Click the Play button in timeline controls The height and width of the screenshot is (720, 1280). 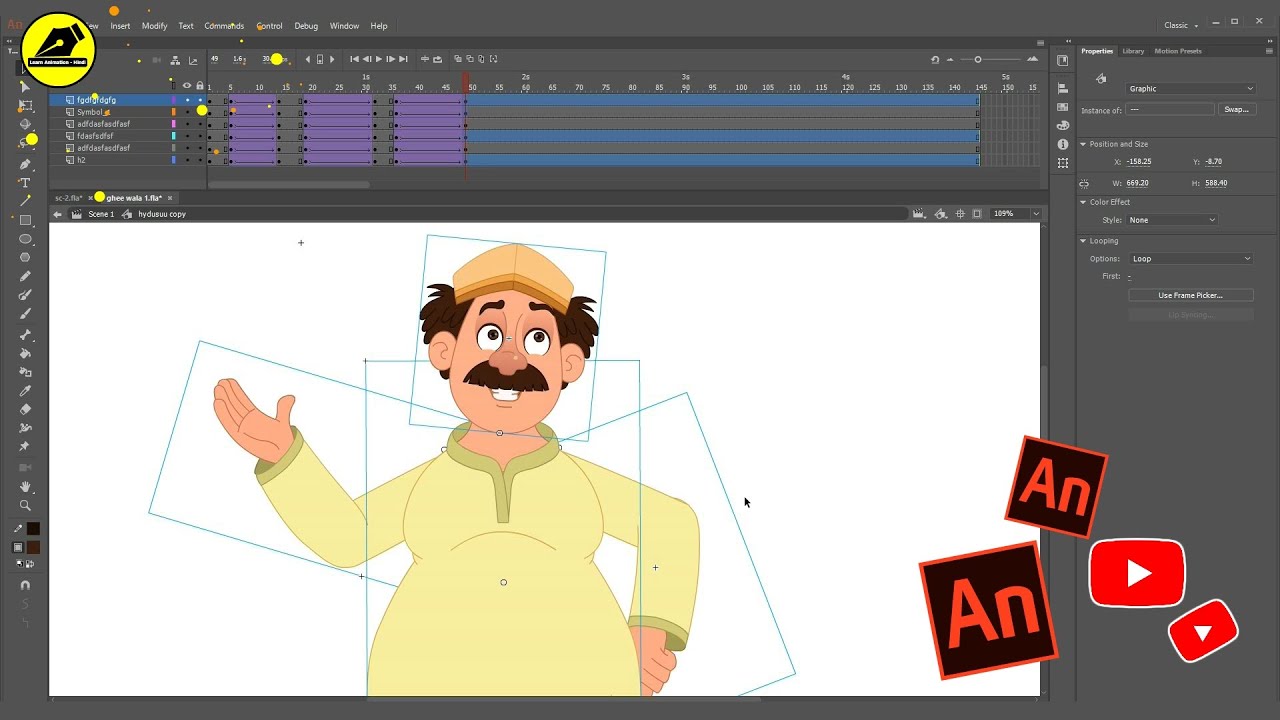(x=378, y=59)
